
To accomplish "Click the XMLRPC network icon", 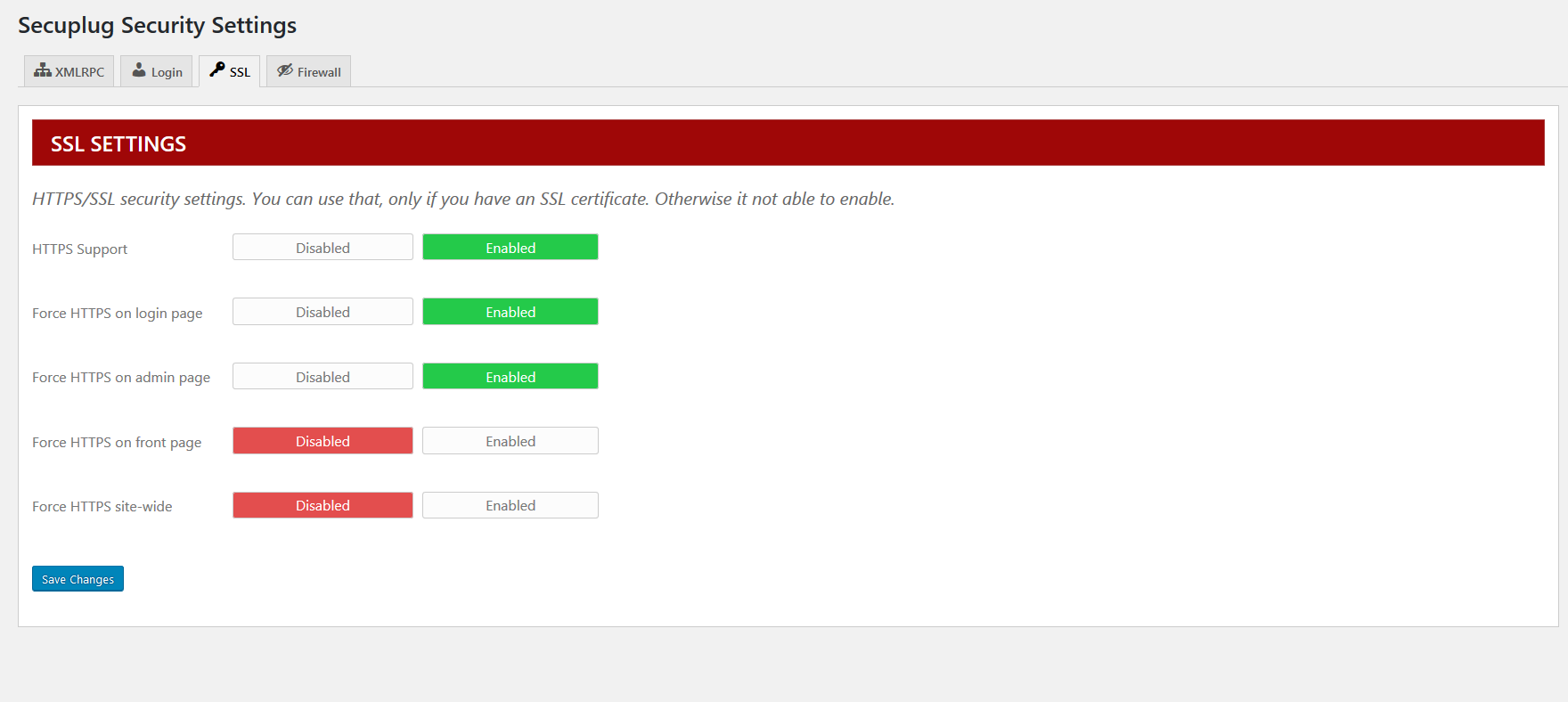I will [x=43, y=70].
